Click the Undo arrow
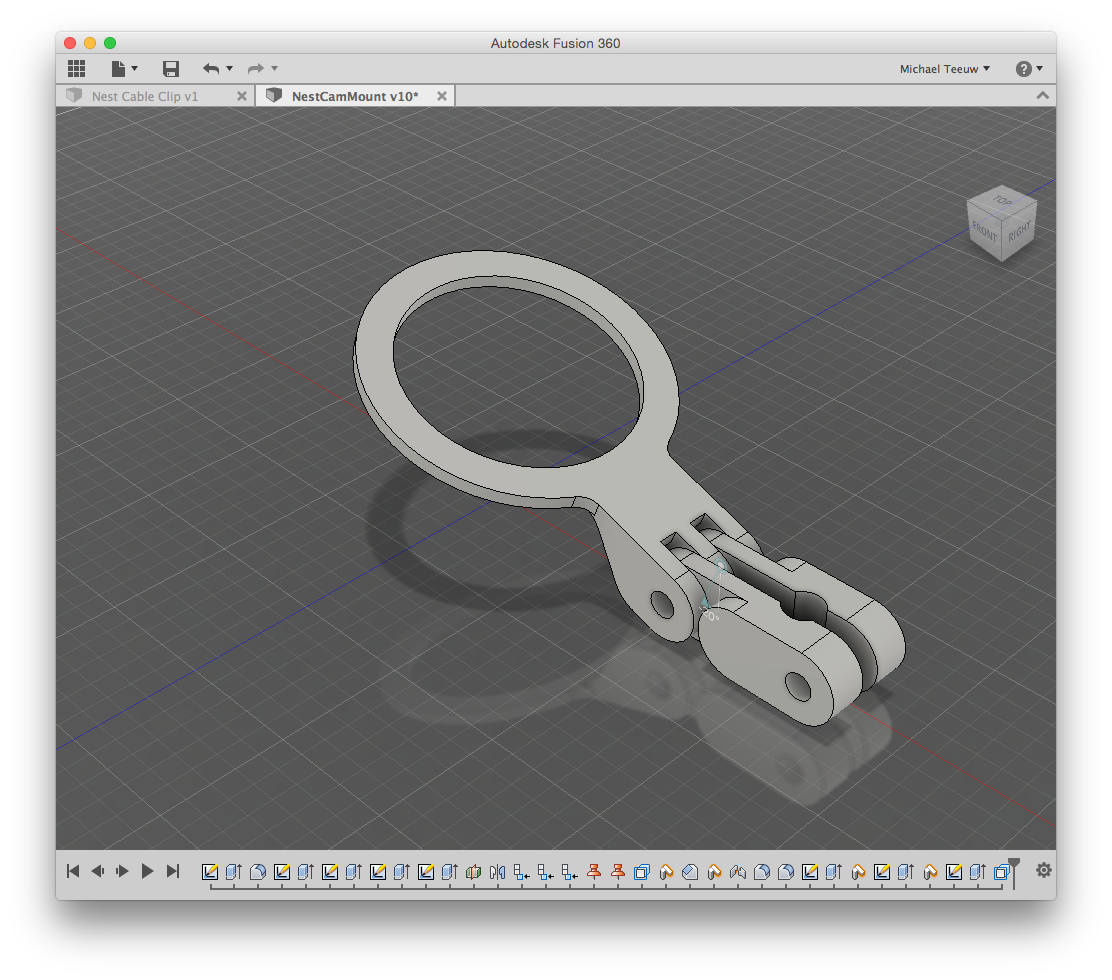1112x980 pixels. (210, 68)
